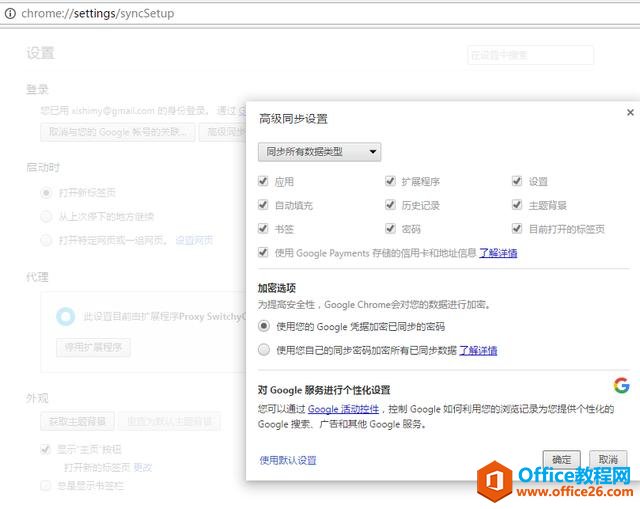
Task: Open 了解详情 link next to Google Payments
Action: pyautogui.click(x=498, y=253)
